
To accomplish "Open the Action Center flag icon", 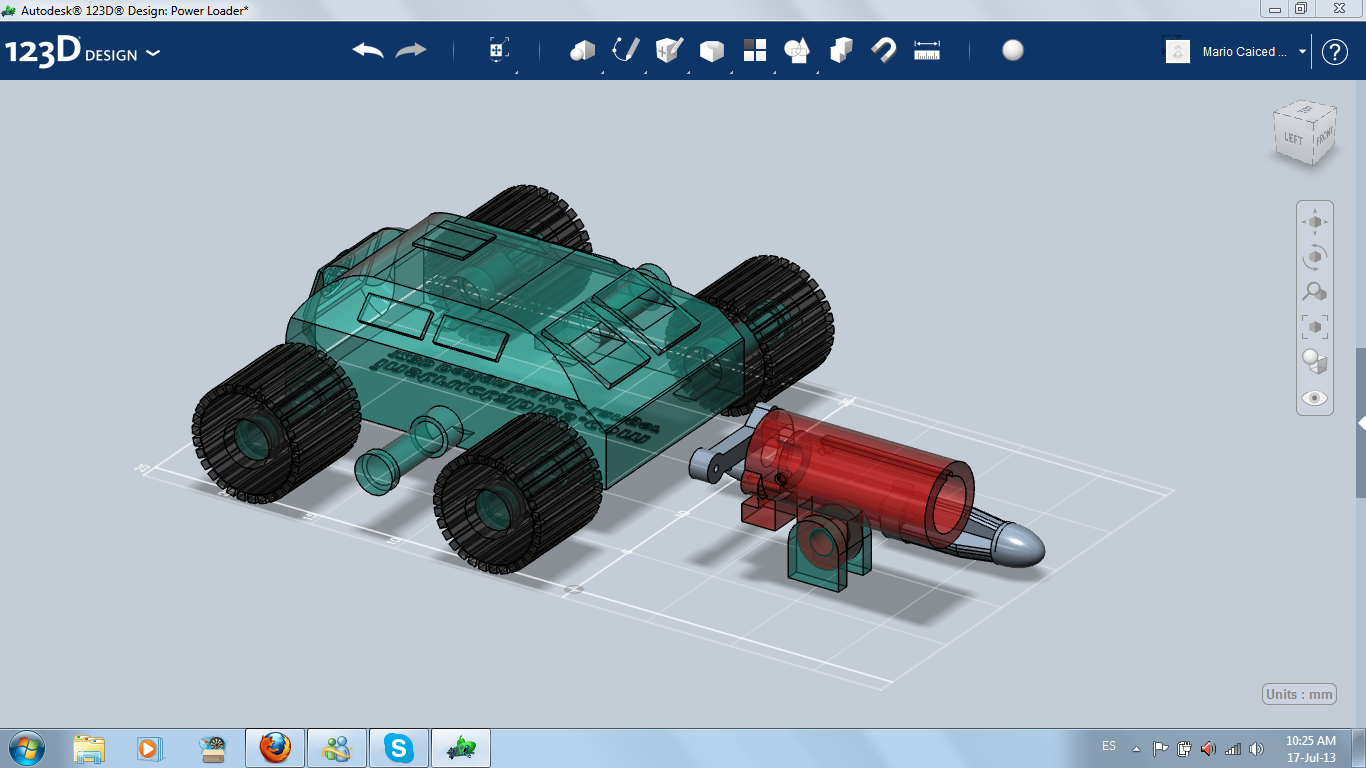I will coord(1160,748).
